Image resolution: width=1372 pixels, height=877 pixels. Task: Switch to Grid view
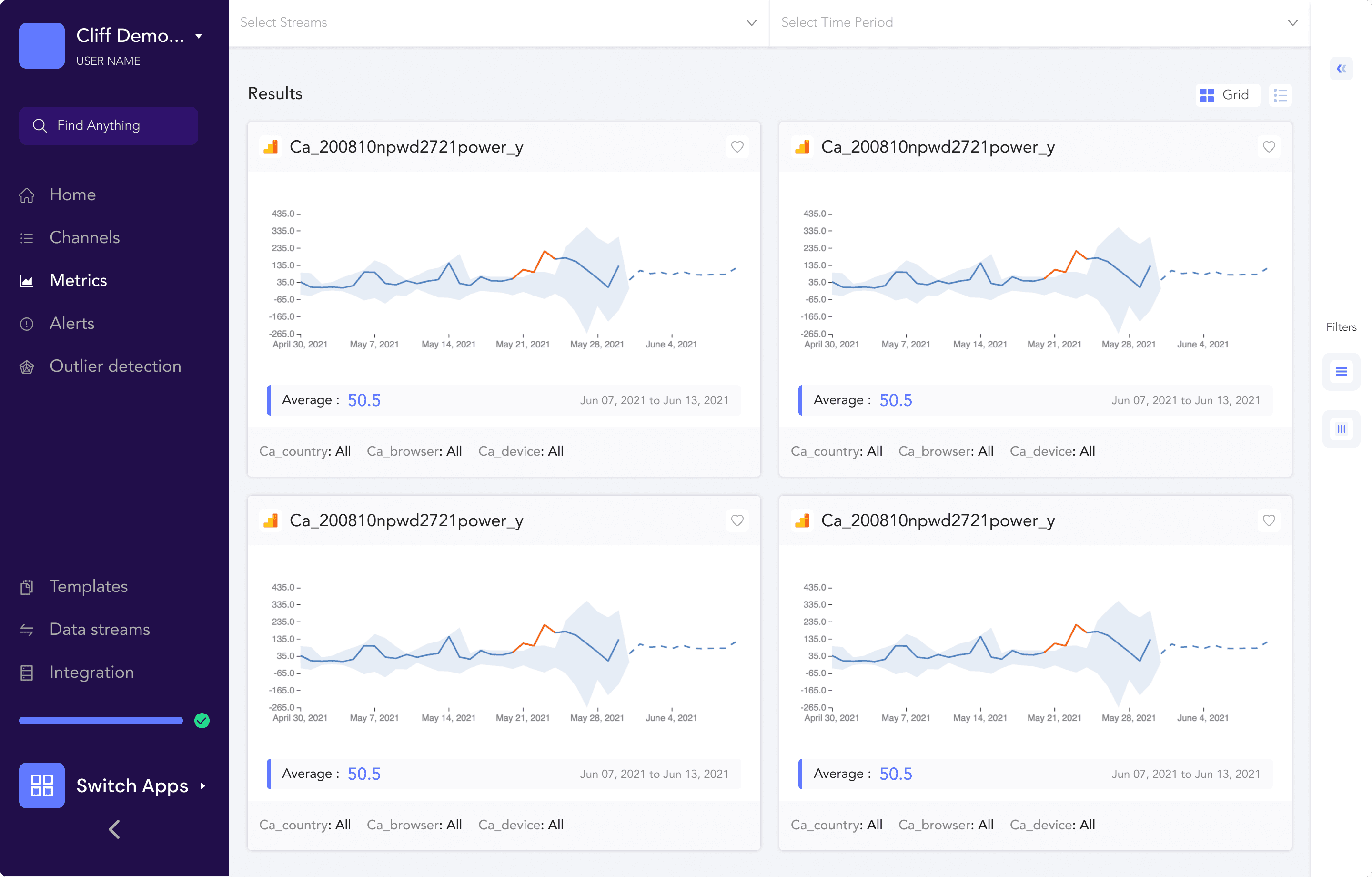click(x=1226, y=95)
